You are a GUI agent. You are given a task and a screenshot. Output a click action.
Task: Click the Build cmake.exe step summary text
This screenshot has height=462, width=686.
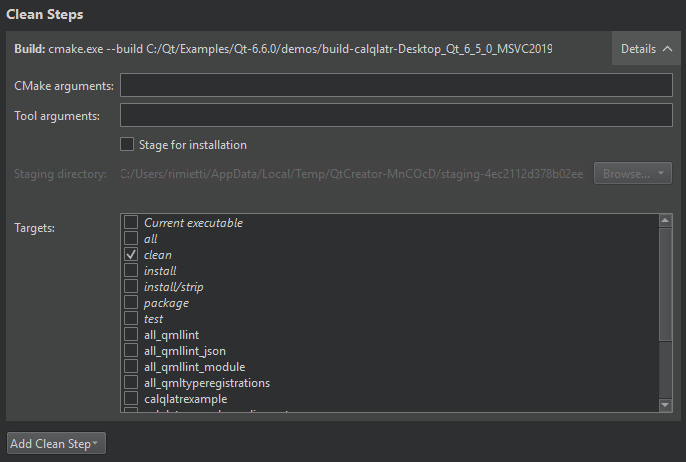coord(282,48)
